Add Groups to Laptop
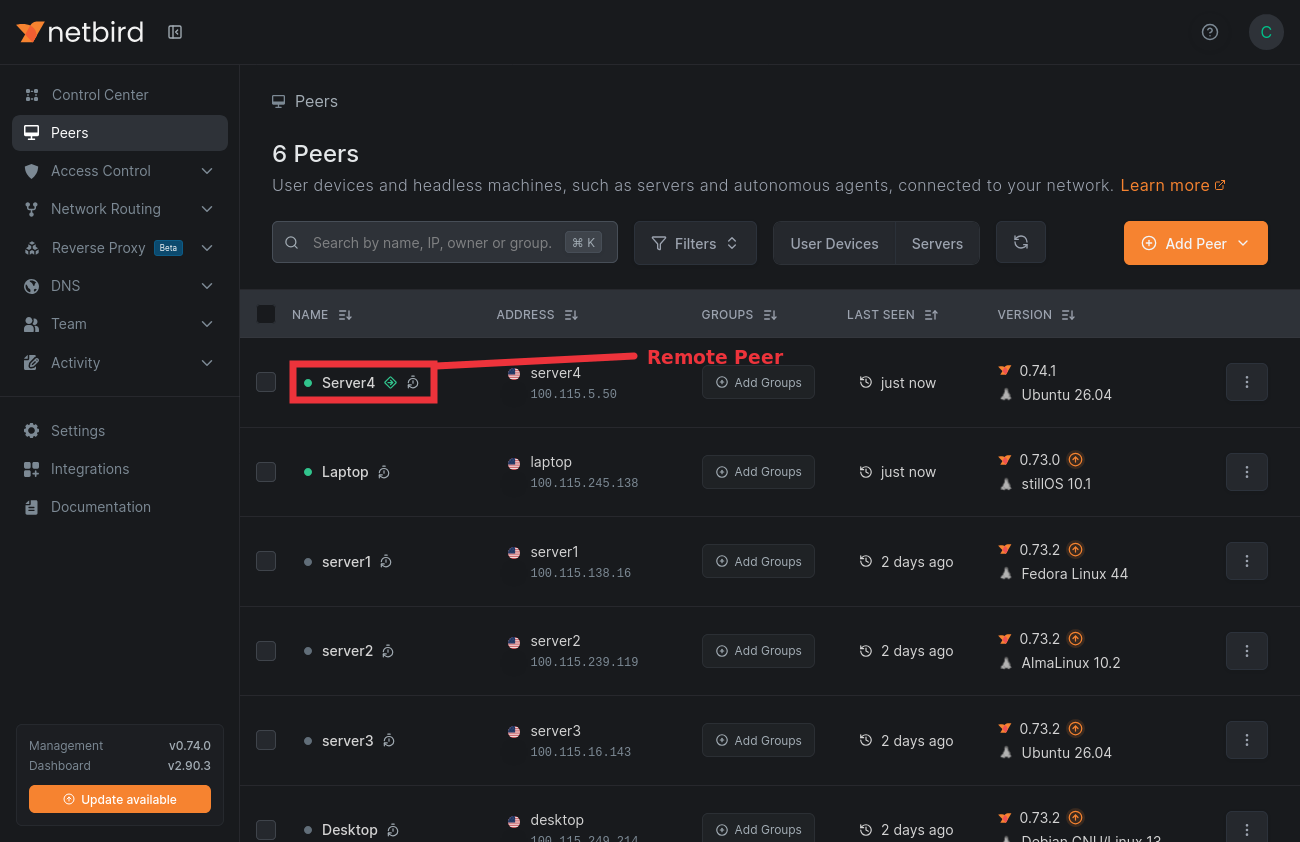This screenshot has height=842, width=1300. 758,472
